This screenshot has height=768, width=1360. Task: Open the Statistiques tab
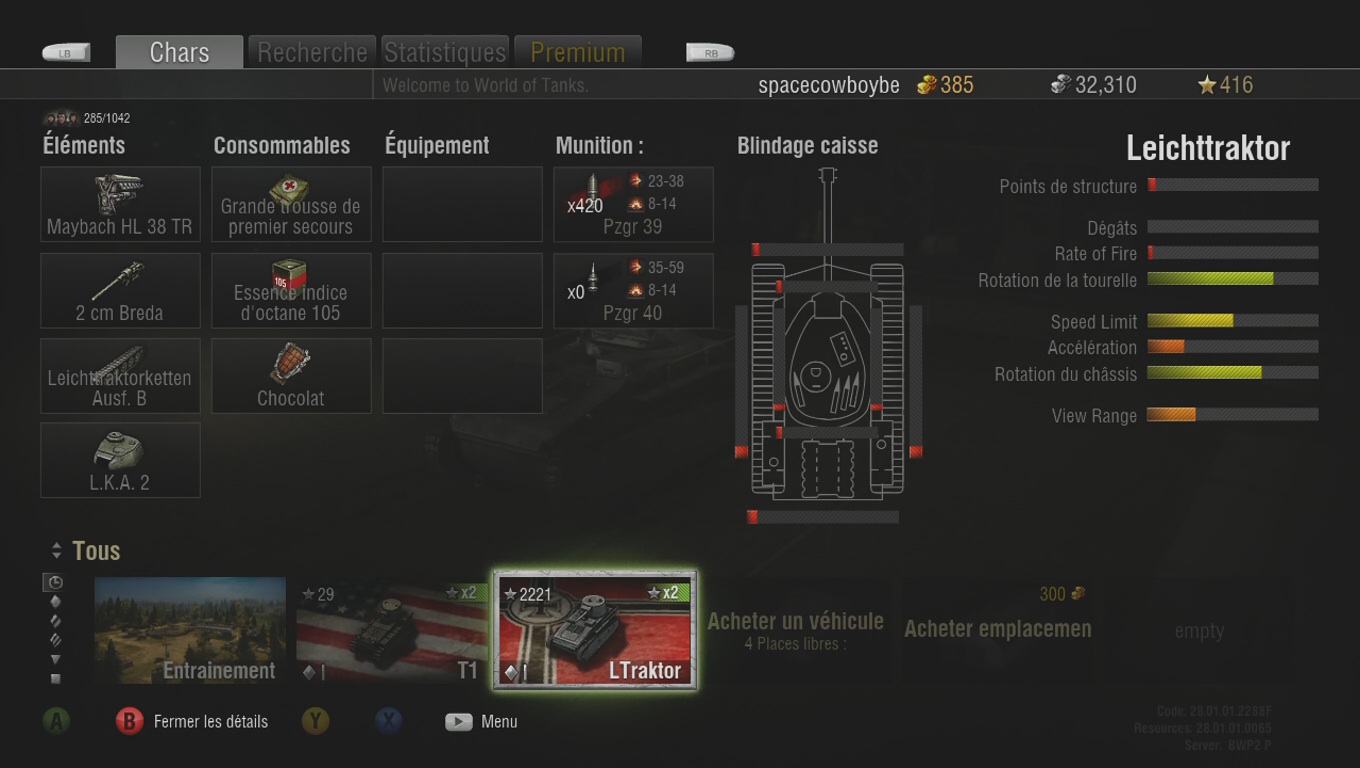click(445, 52)
